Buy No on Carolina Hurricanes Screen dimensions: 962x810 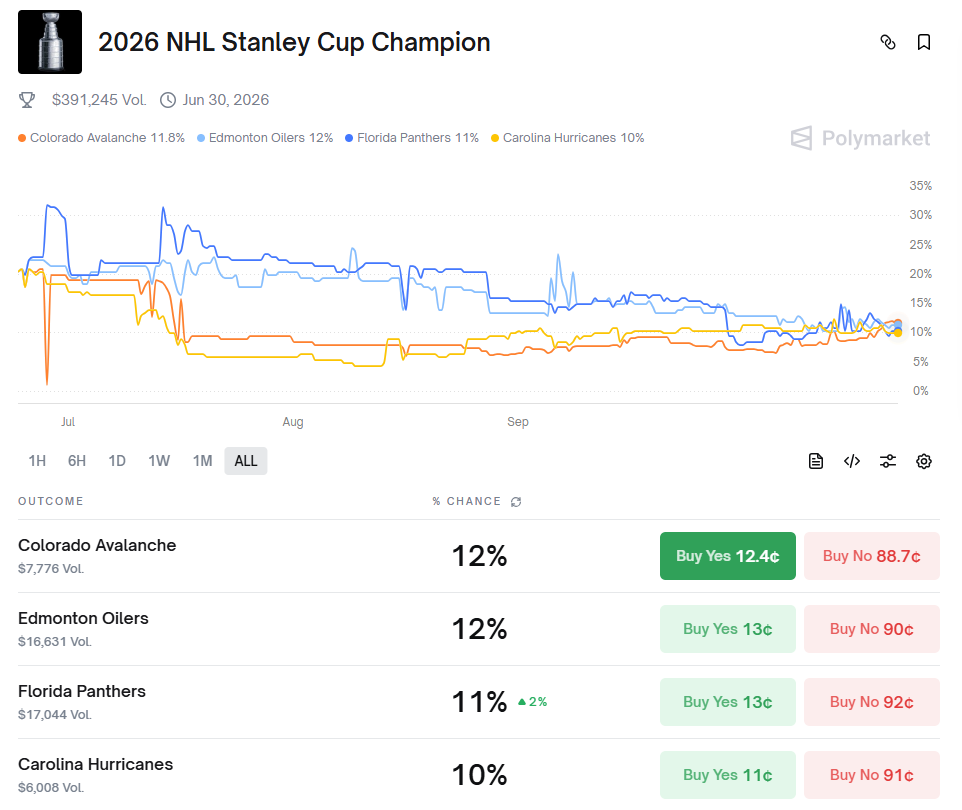click(x=872, y=775)
